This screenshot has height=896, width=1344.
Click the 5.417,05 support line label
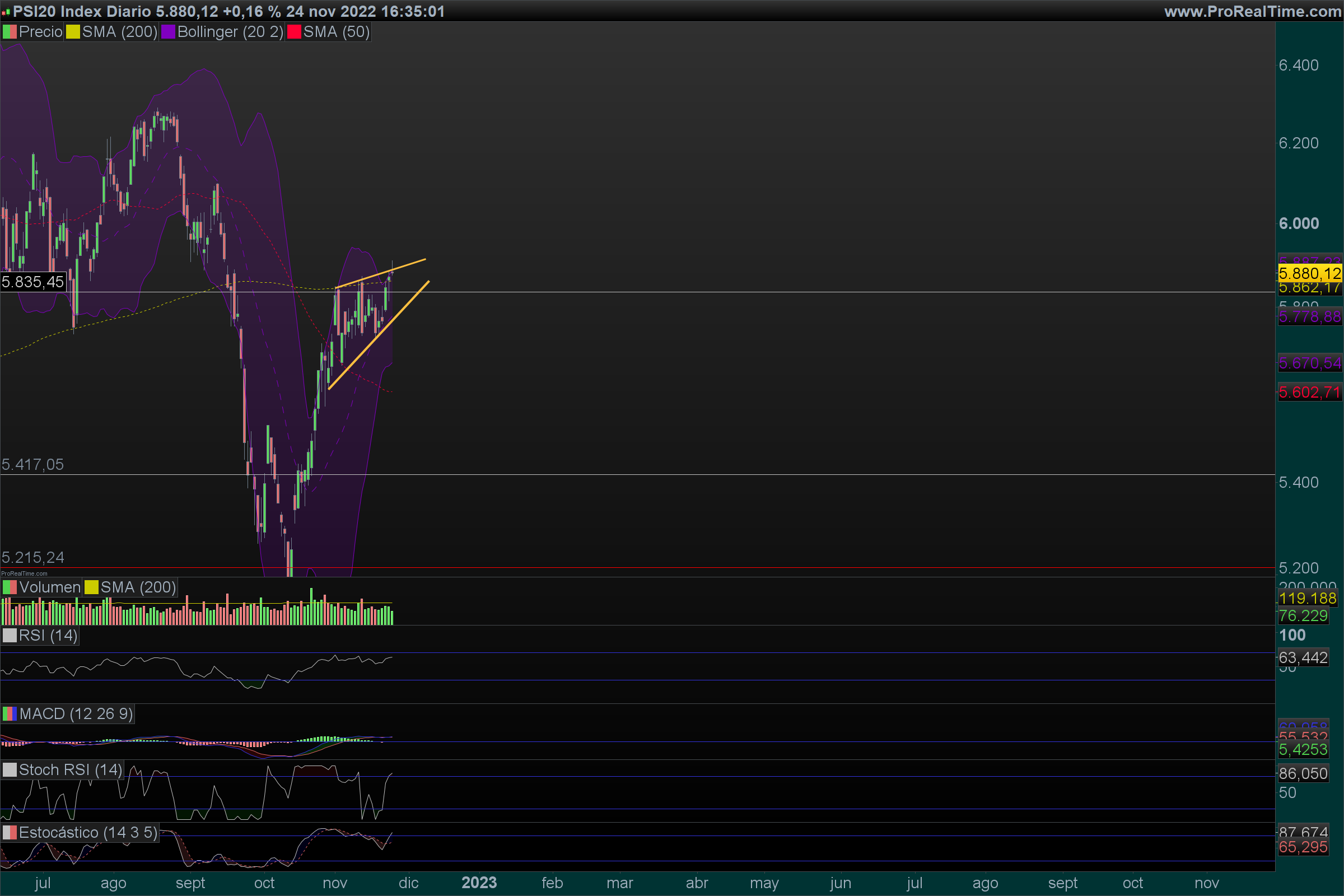[33, 465]
